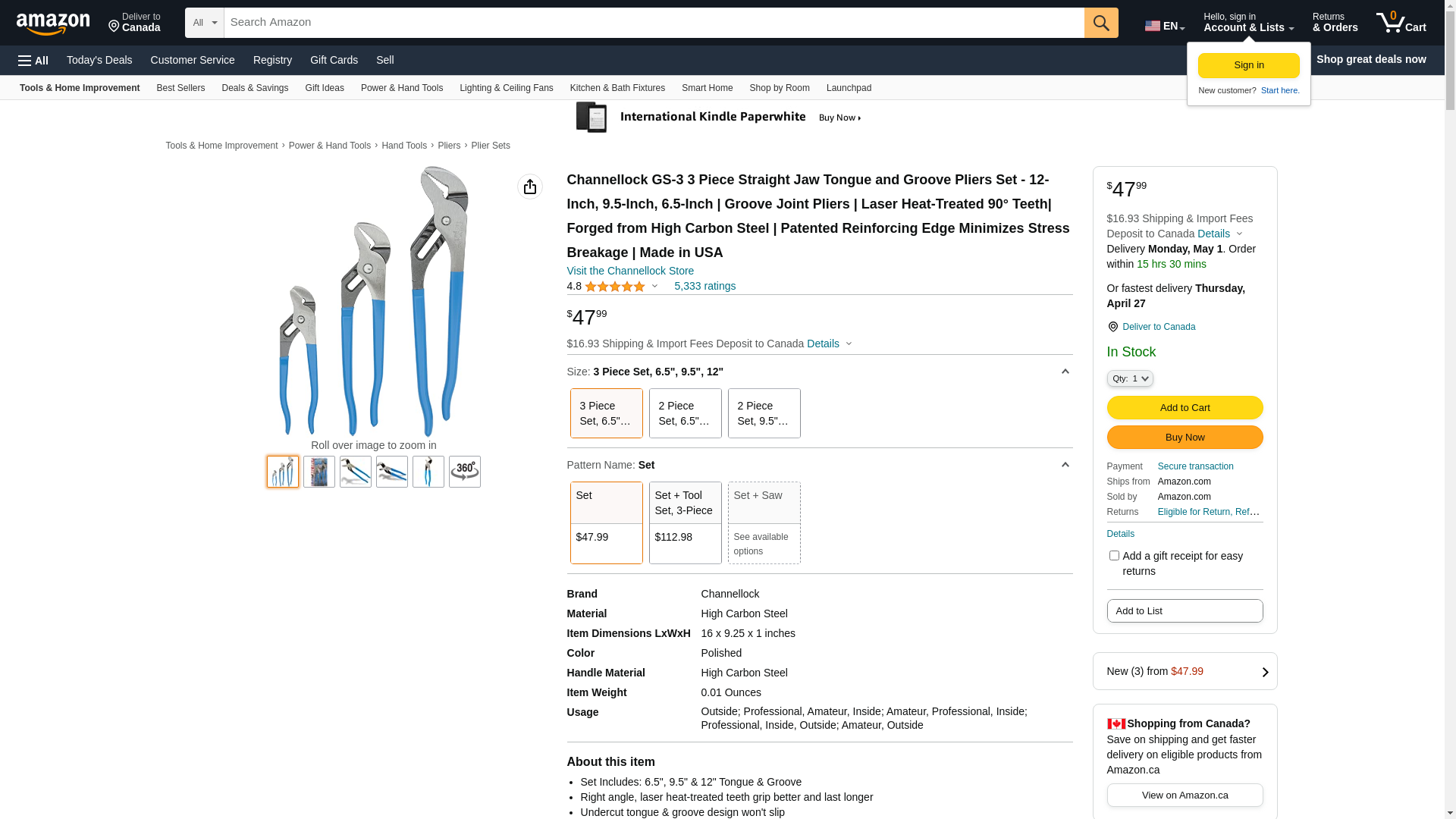Viewport: 1456px width, 819px height.
Task: Open the Best Sellers subnav item
Action: (x=180, y=88)
